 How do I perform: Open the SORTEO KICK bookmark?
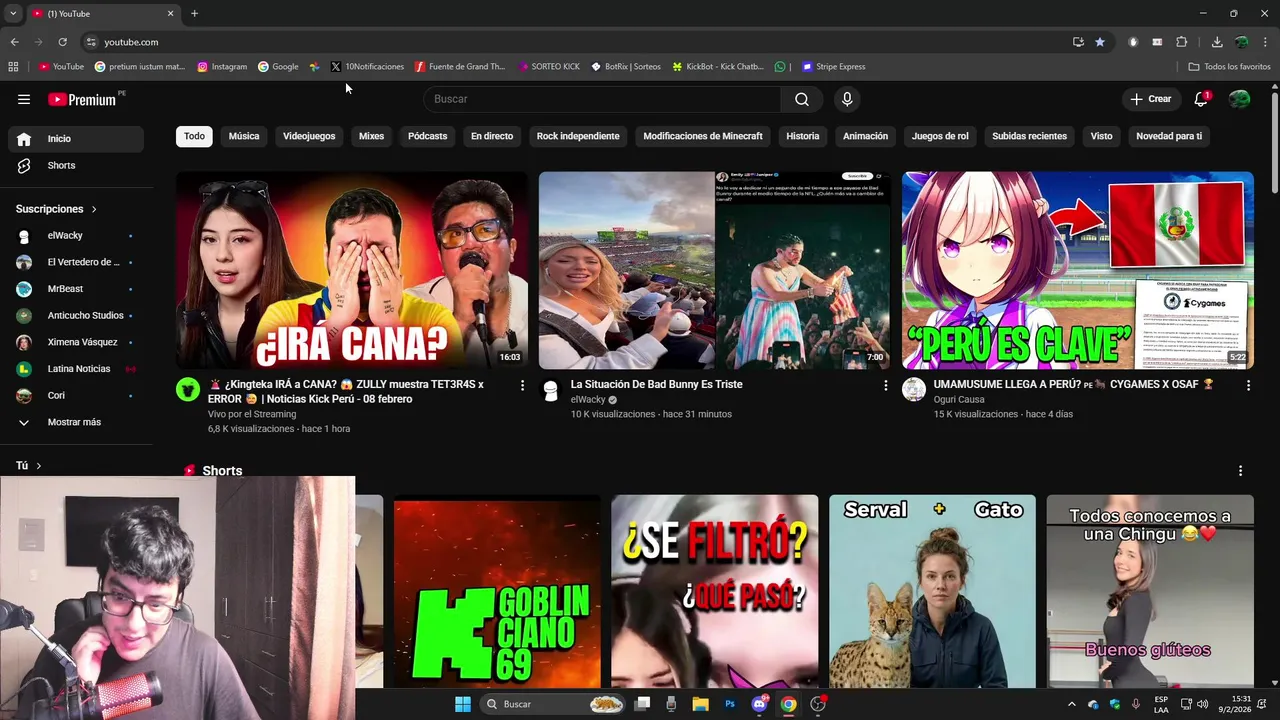click(x=549, y=67)
